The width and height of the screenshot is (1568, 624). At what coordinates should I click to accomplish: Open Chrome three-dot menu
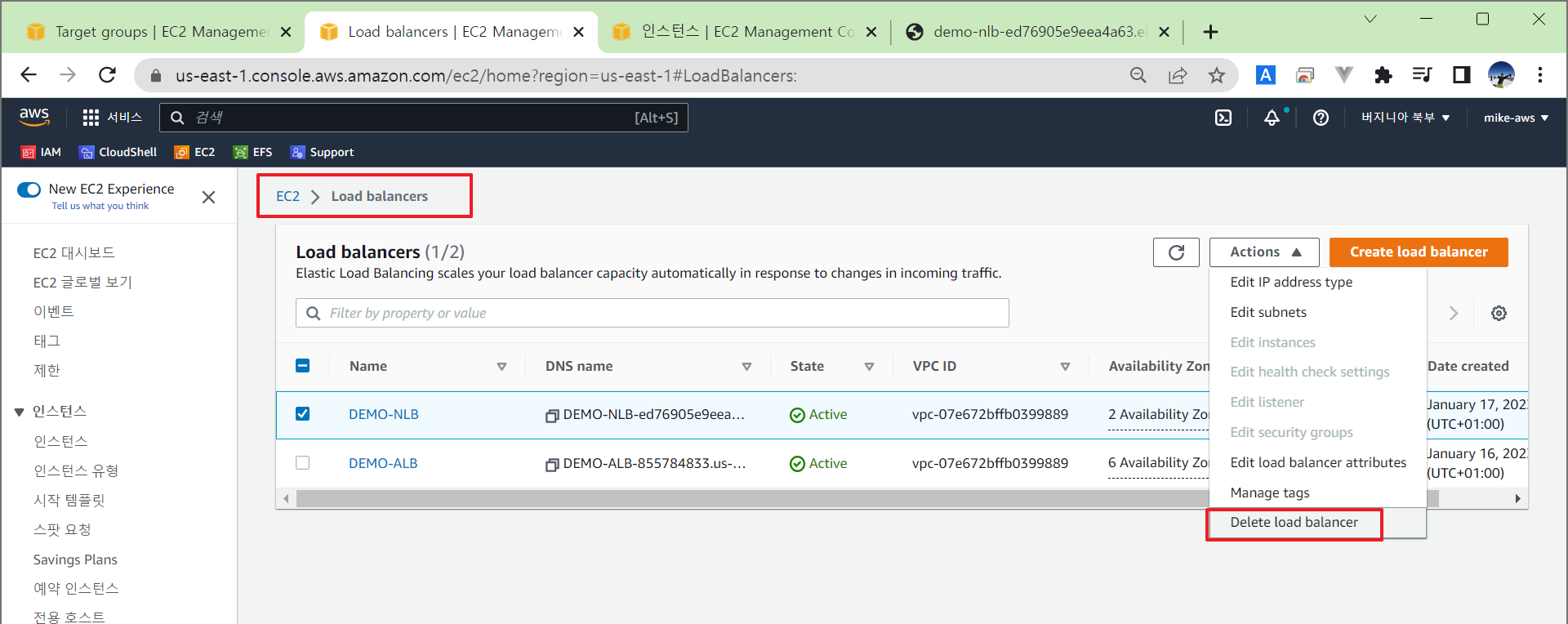tap(1540, 75)
